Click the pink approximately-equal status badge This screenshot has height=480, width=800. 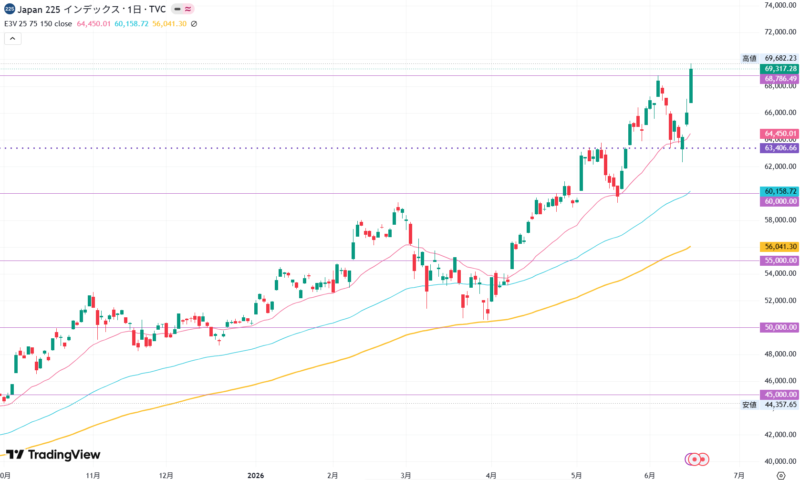coord(188,9)
